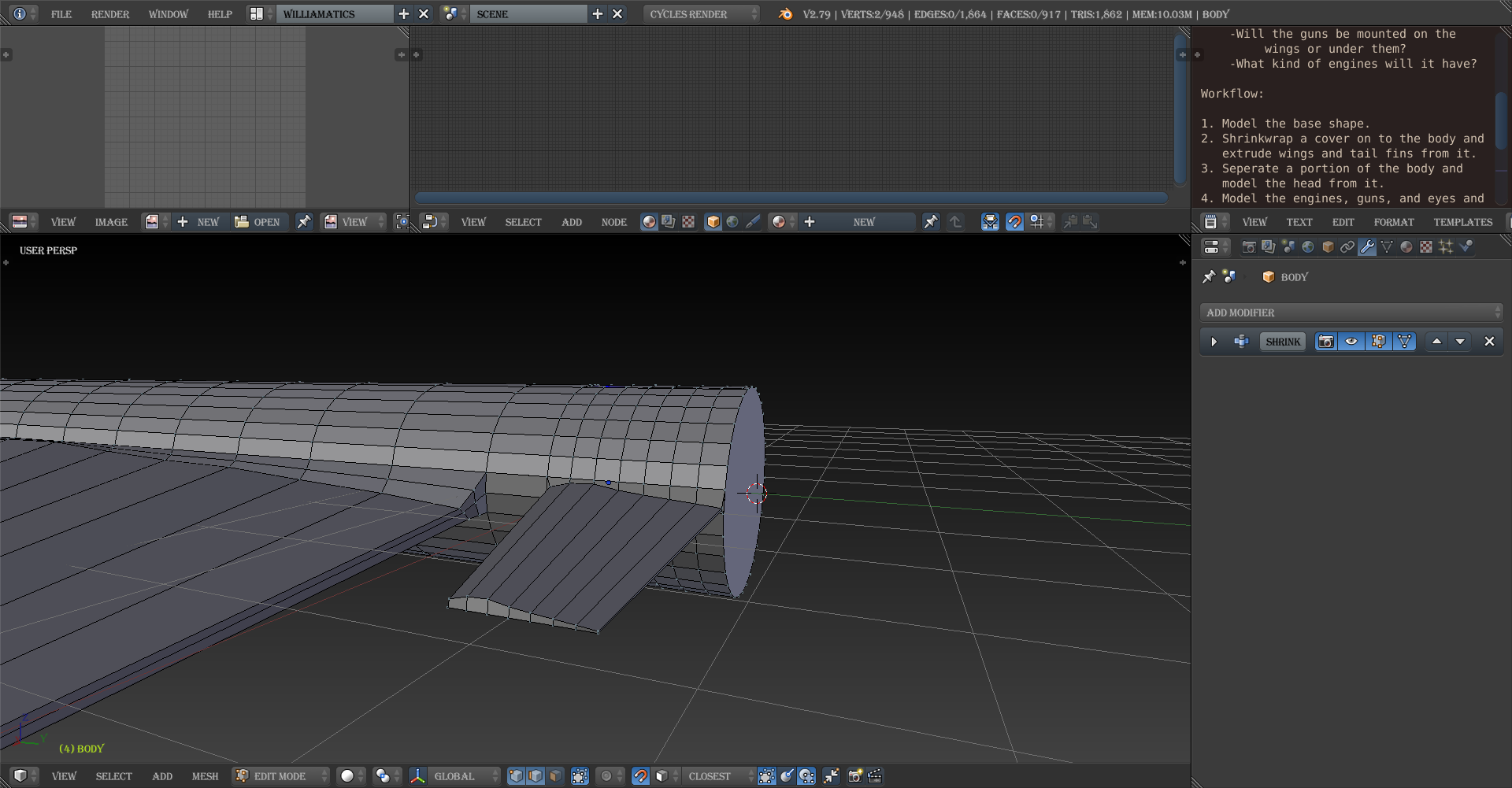Open the Edit Mode selector dropdown
1512x788 pixels.
pyautogui.click(x=281, y=776)
